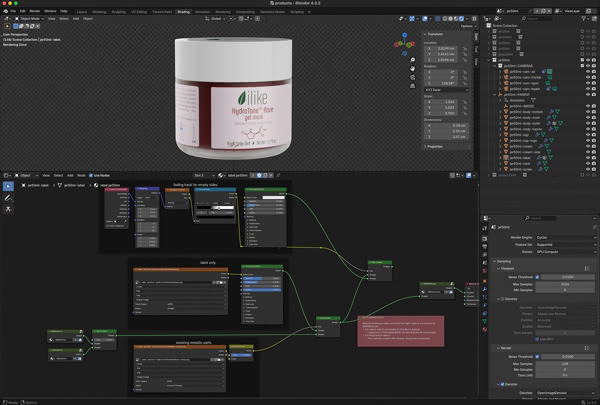The width and height of the screenshot is (600, 405).
Task: Click the Render Time Limit field
Action: coord(565,375)
